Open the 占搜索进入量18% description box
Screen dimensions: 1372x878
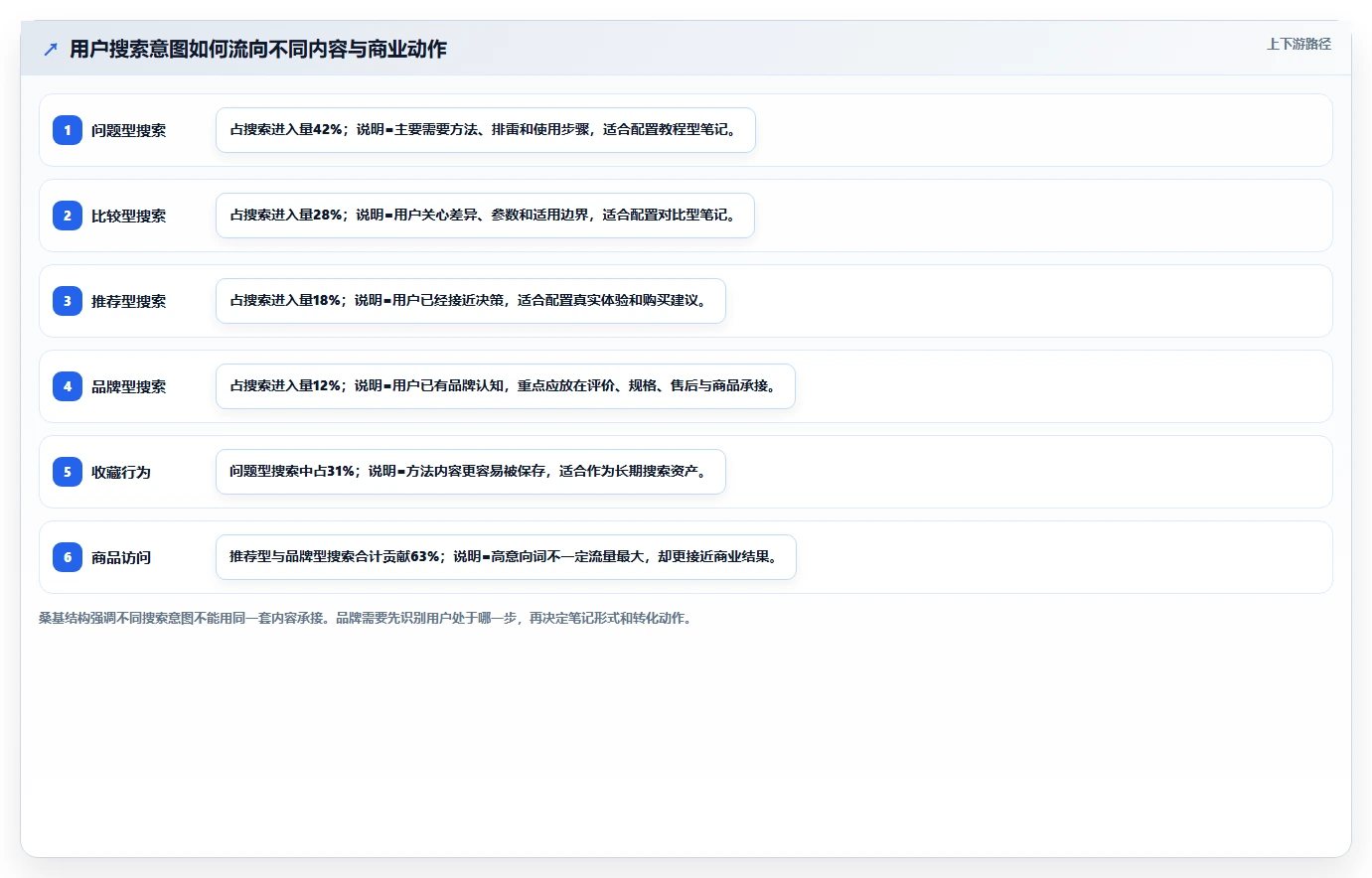(x=471, y=301)
